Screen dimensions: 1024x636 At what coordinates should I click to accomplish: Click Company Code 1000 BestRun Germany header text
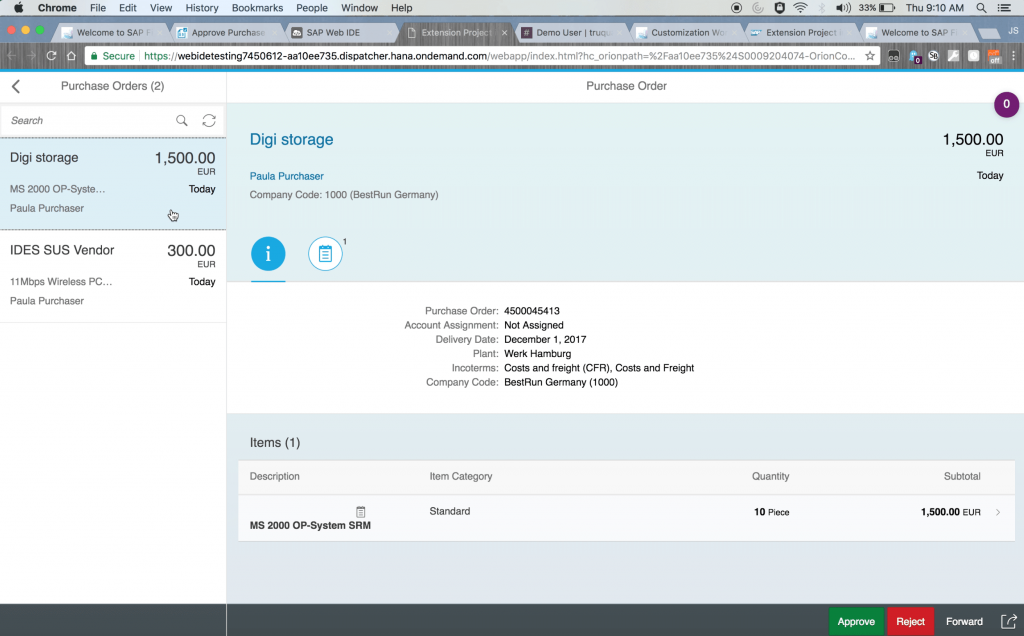tap(344, 195)
